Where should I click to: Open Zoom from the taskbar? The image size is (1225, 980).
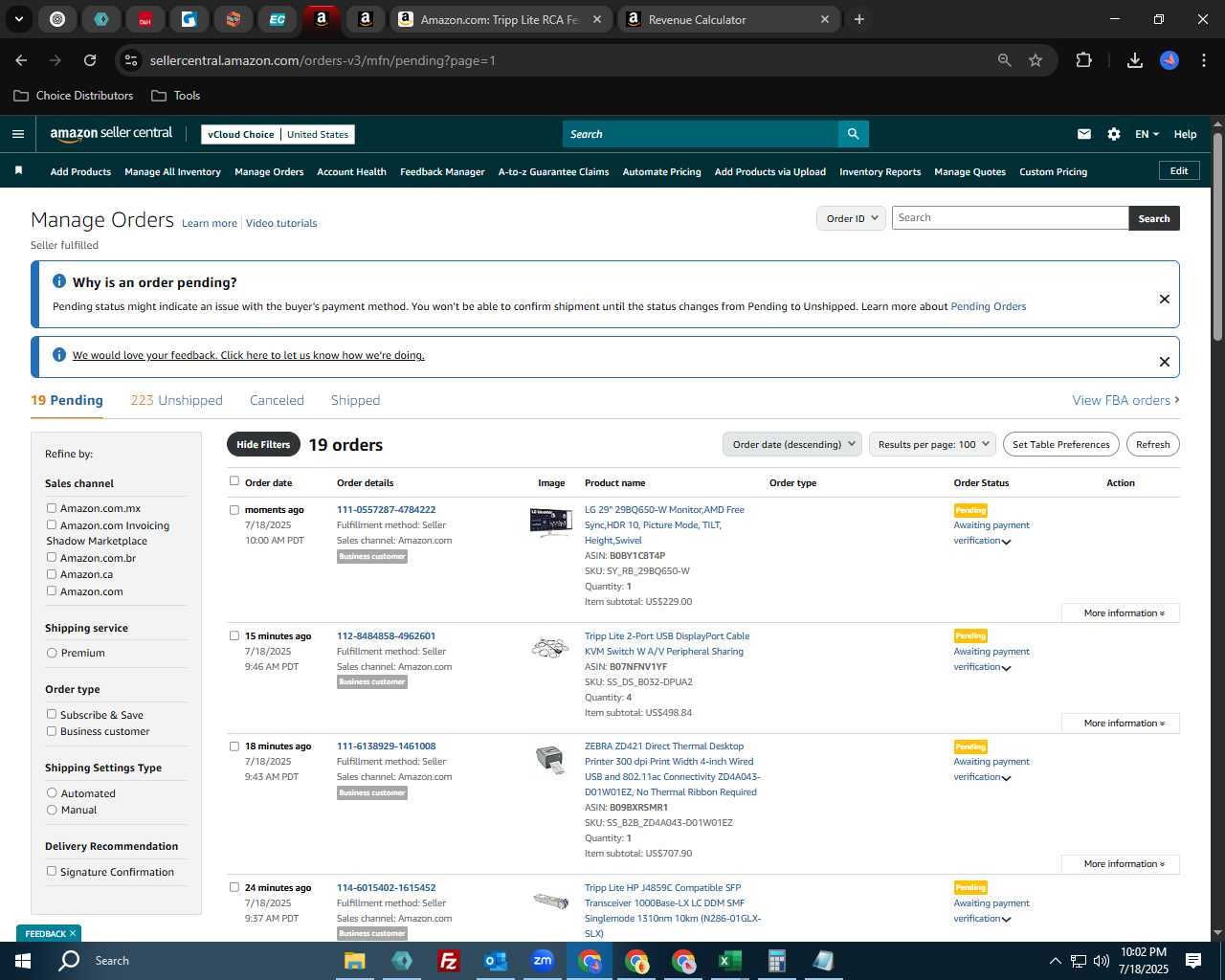tap(543, 961)
